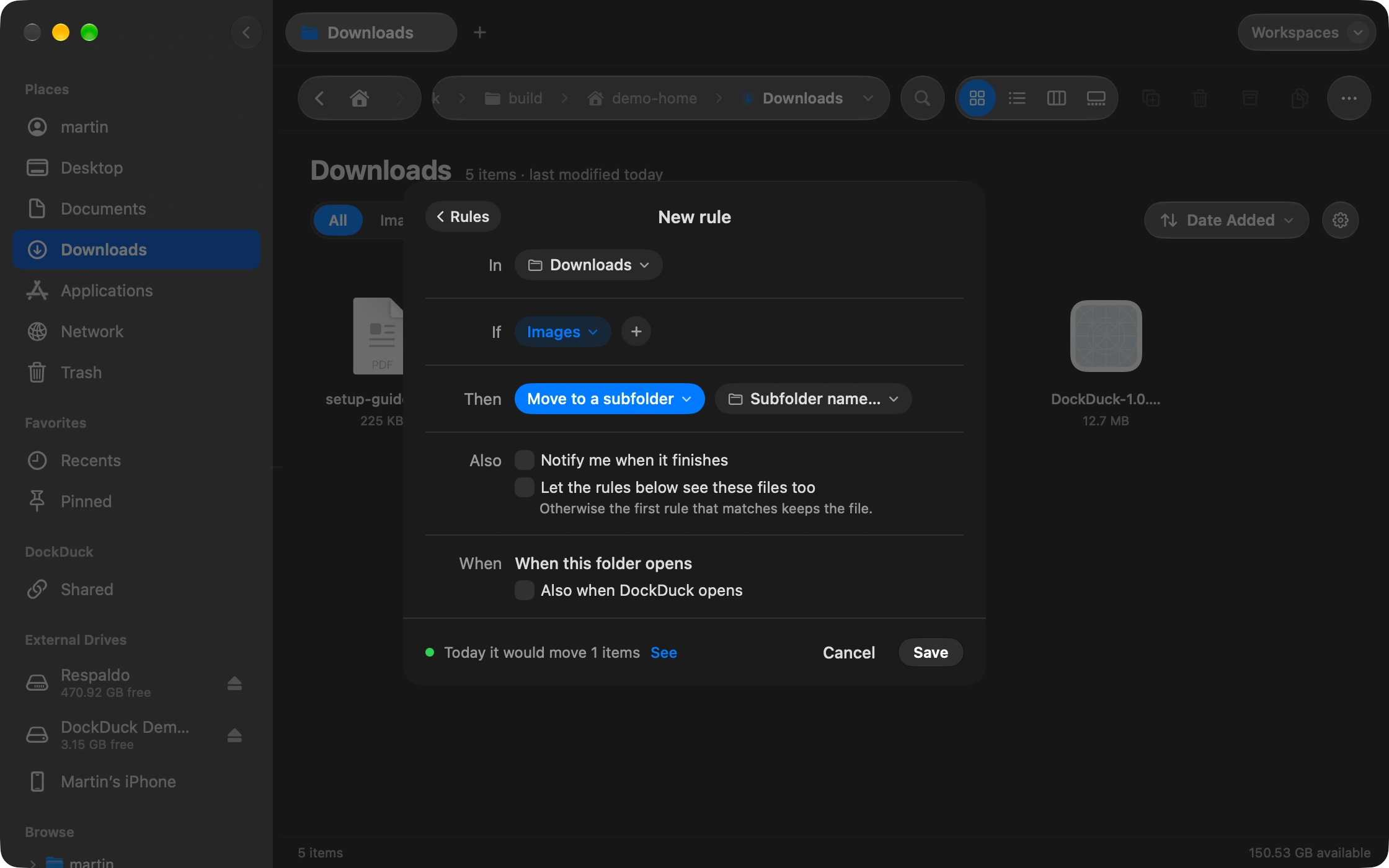The image size is (1389, 868).
Task: Eject the DockDuck Dem... drive
Action: (234, 735)
